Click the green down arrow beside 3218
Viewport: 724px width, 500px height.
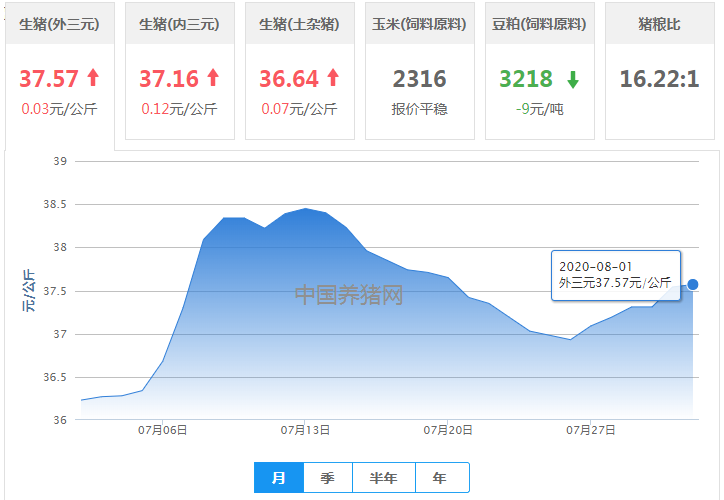573,79
